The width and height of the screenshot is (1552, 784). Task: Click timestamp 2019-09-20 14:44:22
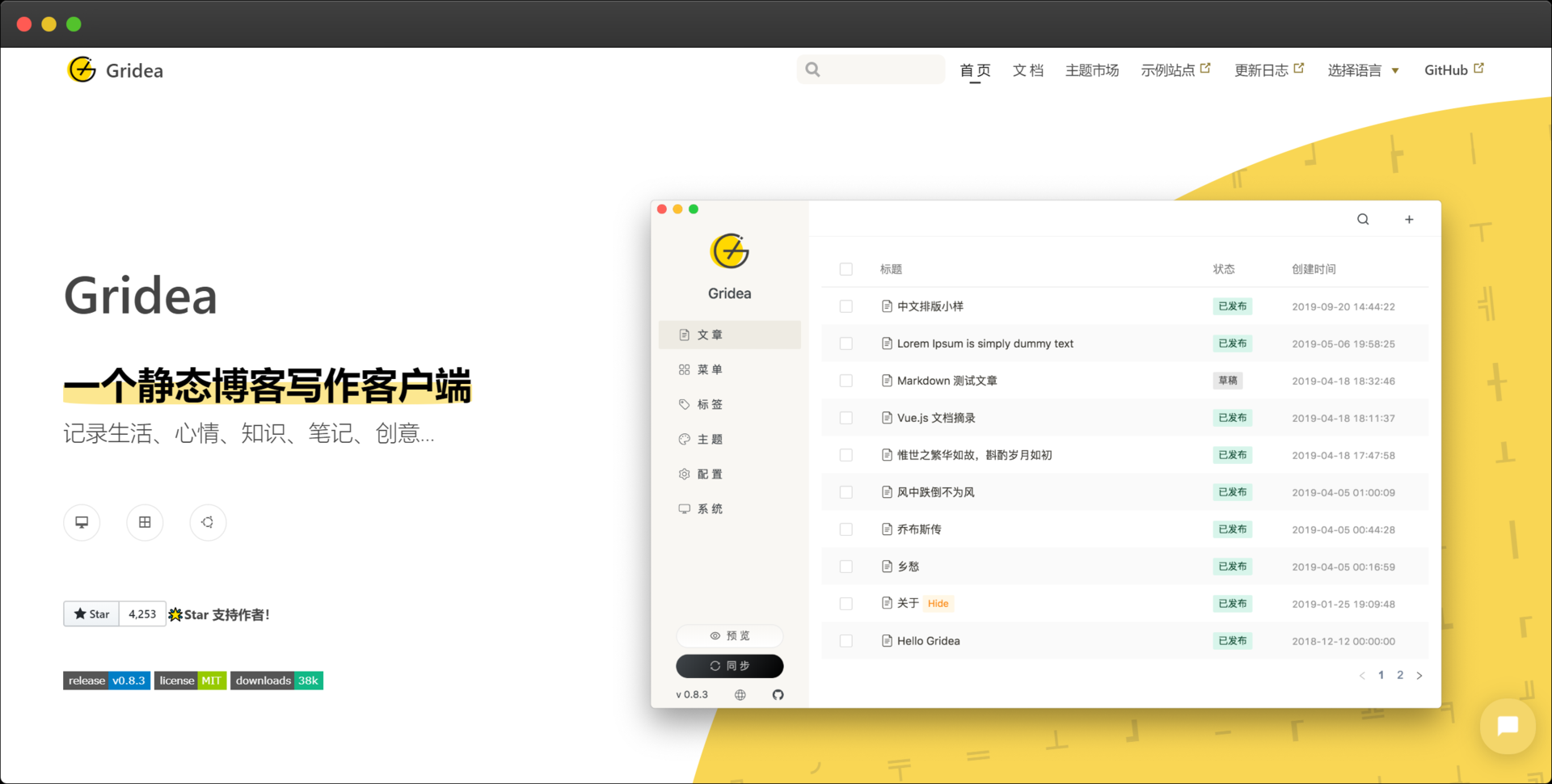(x=1343, y=307)
